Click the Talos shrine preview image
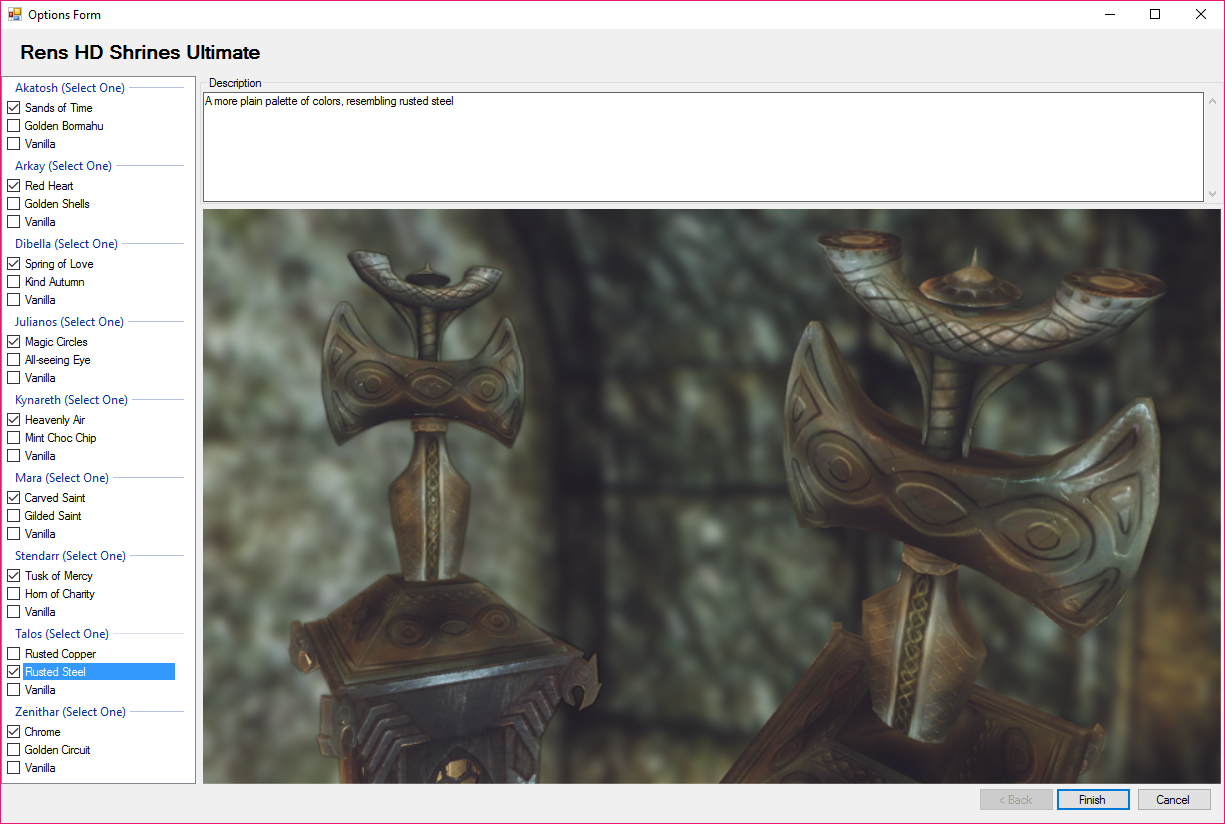The width and height of the screenshot is (1225, 824). [712, 496]
